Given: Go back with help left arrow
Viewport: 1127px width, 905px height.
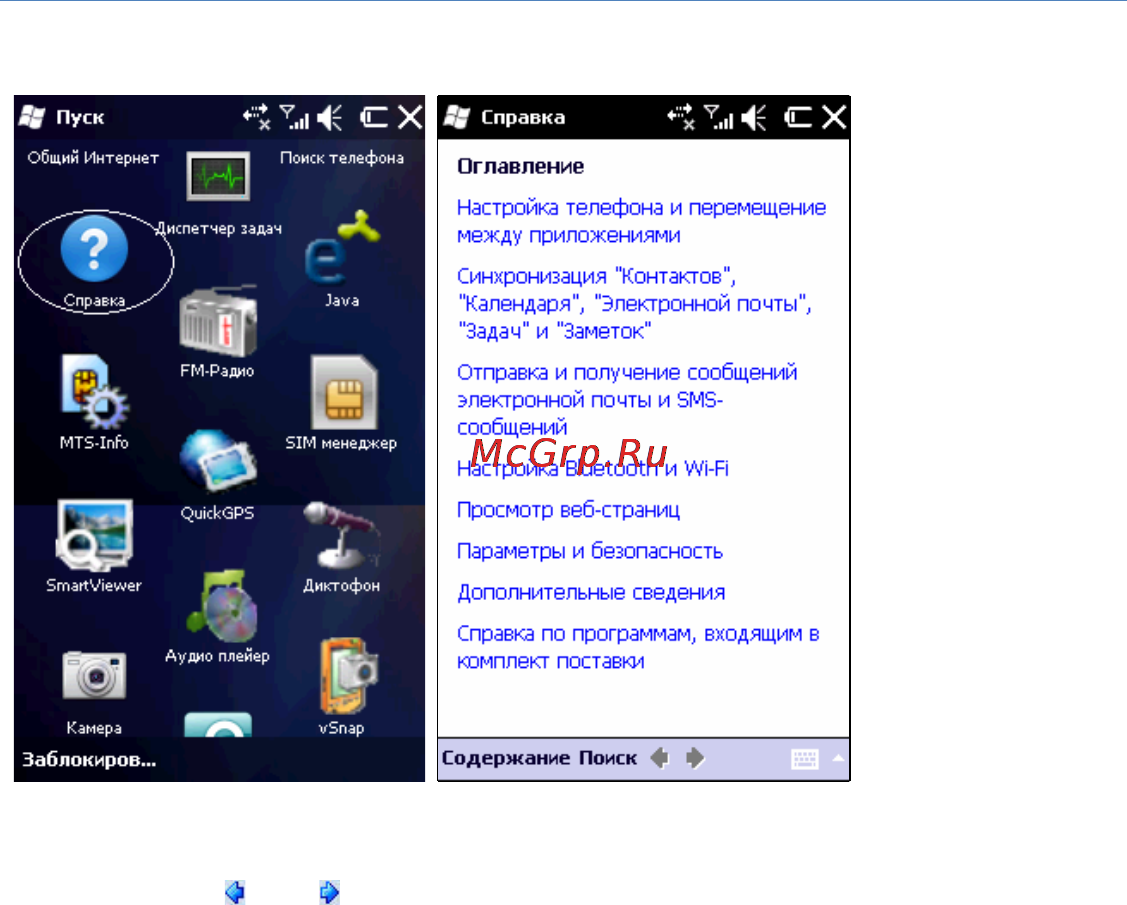Looking at the screenshot, I should 659,758.
